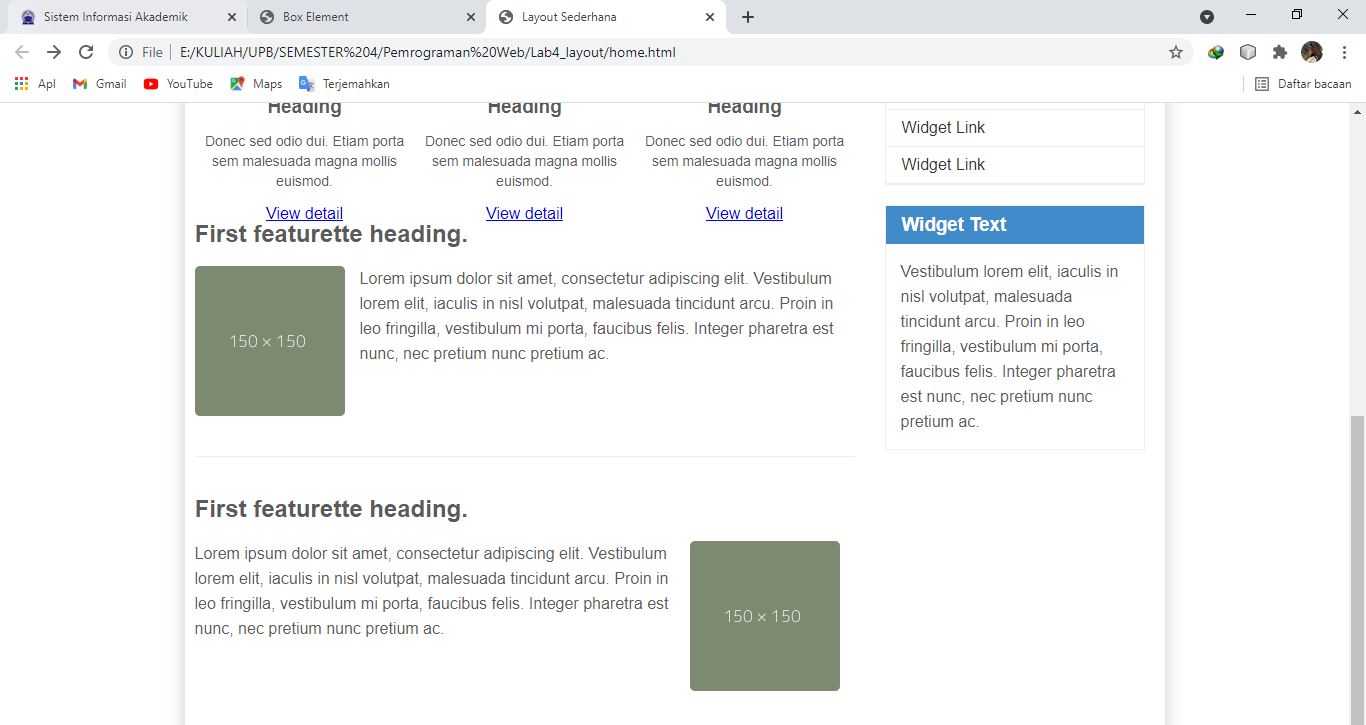The width and height of the screenshot is (1366, 725).
Task: Click the file info icon in address bar
Action: [125, 50]
